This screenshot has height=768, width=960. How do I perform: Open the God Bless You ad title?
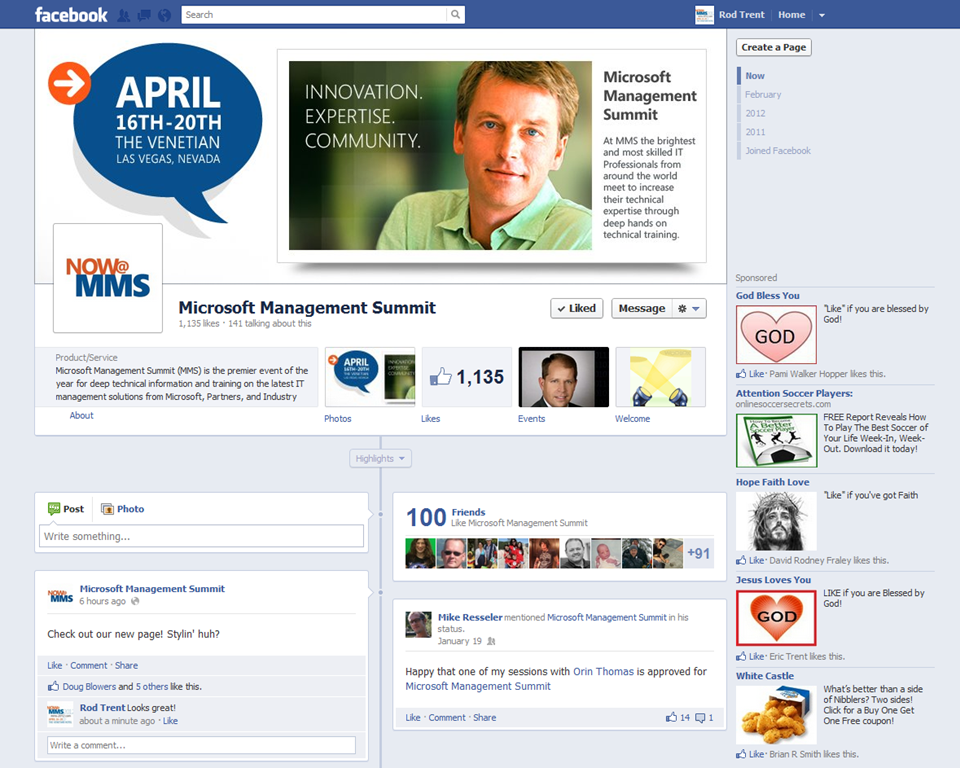[768, 296]
